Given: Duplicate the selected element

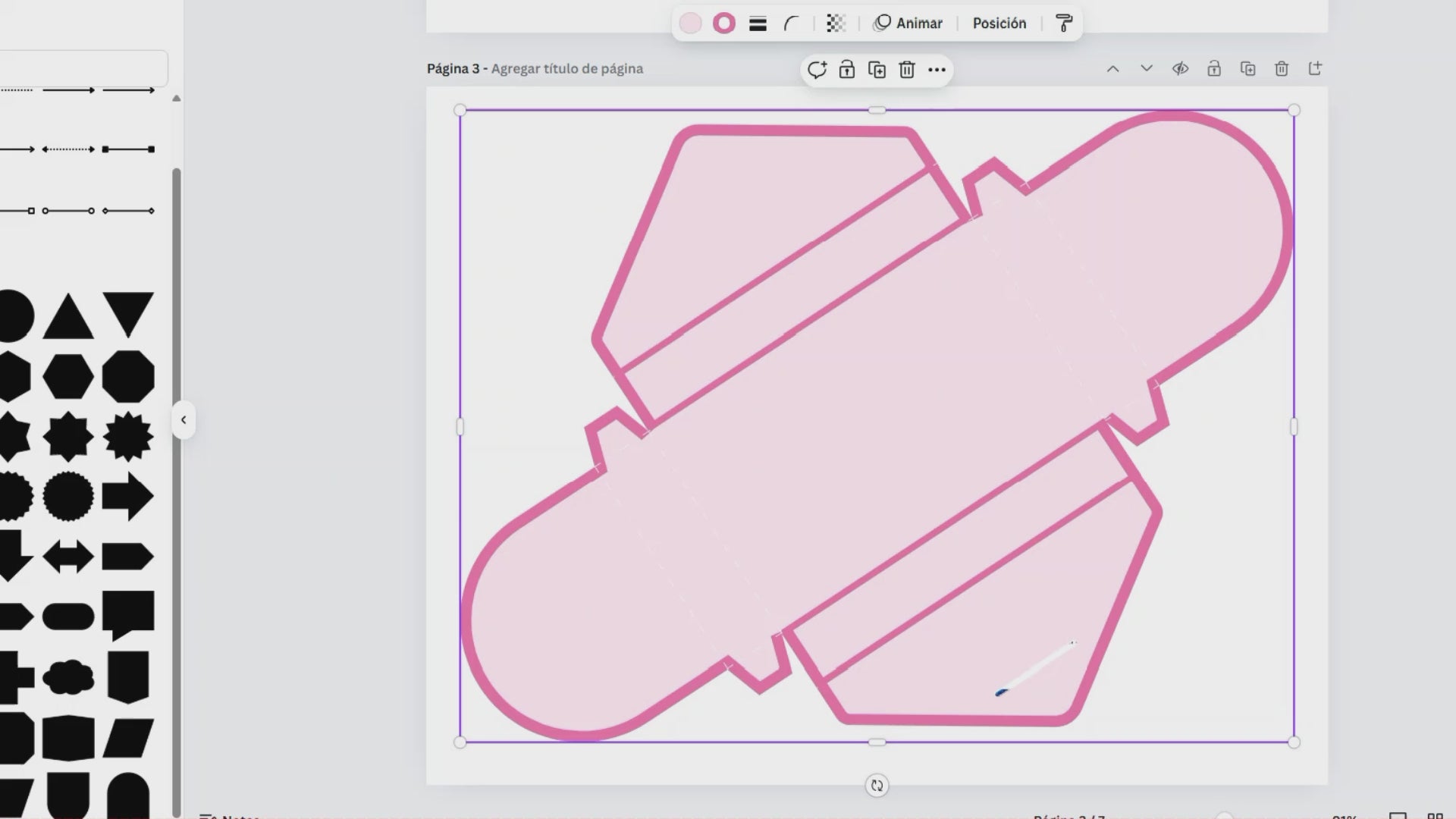Looking at the screenshot, I should point(877,70).
